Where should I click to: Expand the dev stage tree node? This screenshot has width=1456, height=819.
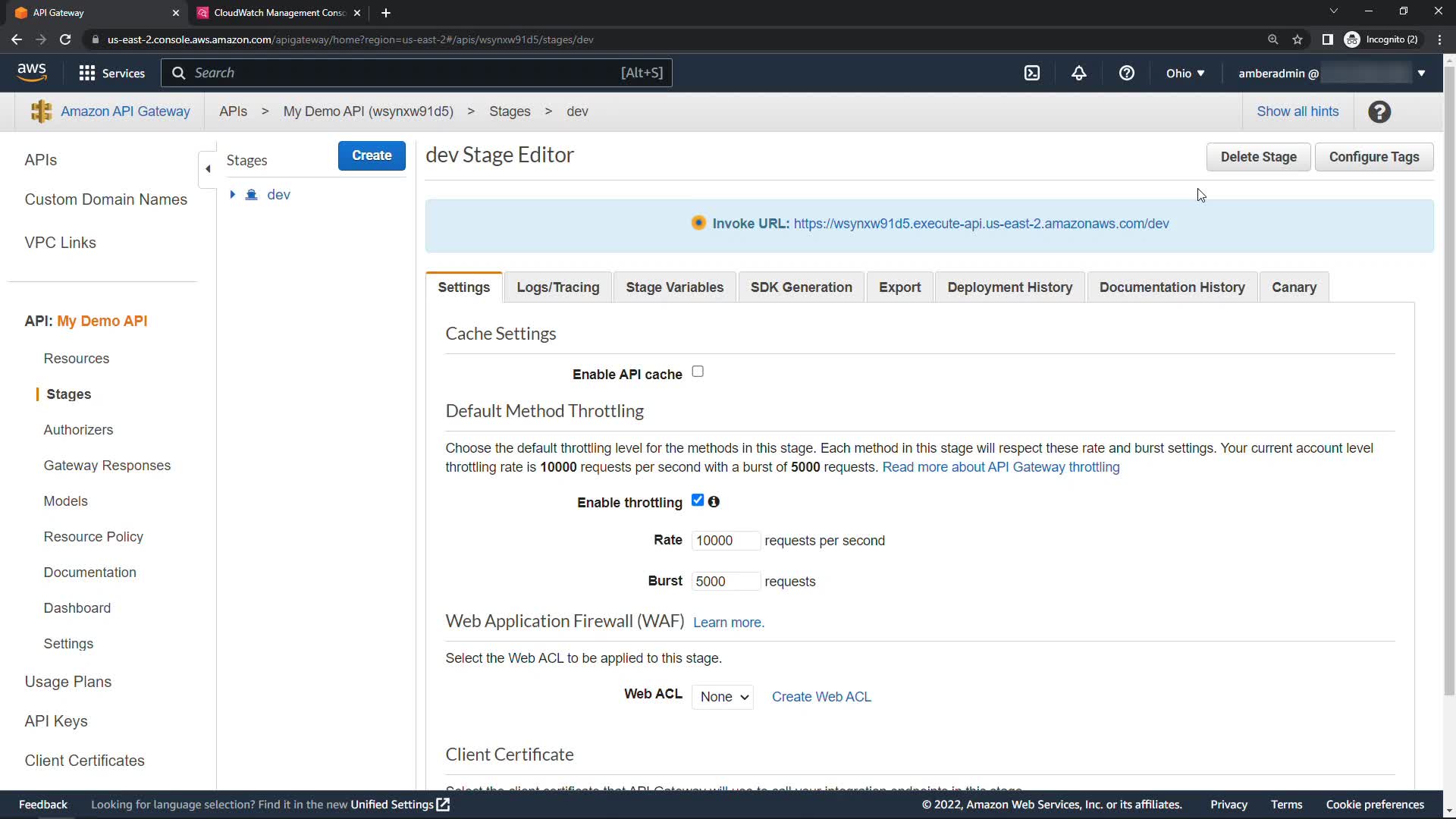(x=233, y=195)
